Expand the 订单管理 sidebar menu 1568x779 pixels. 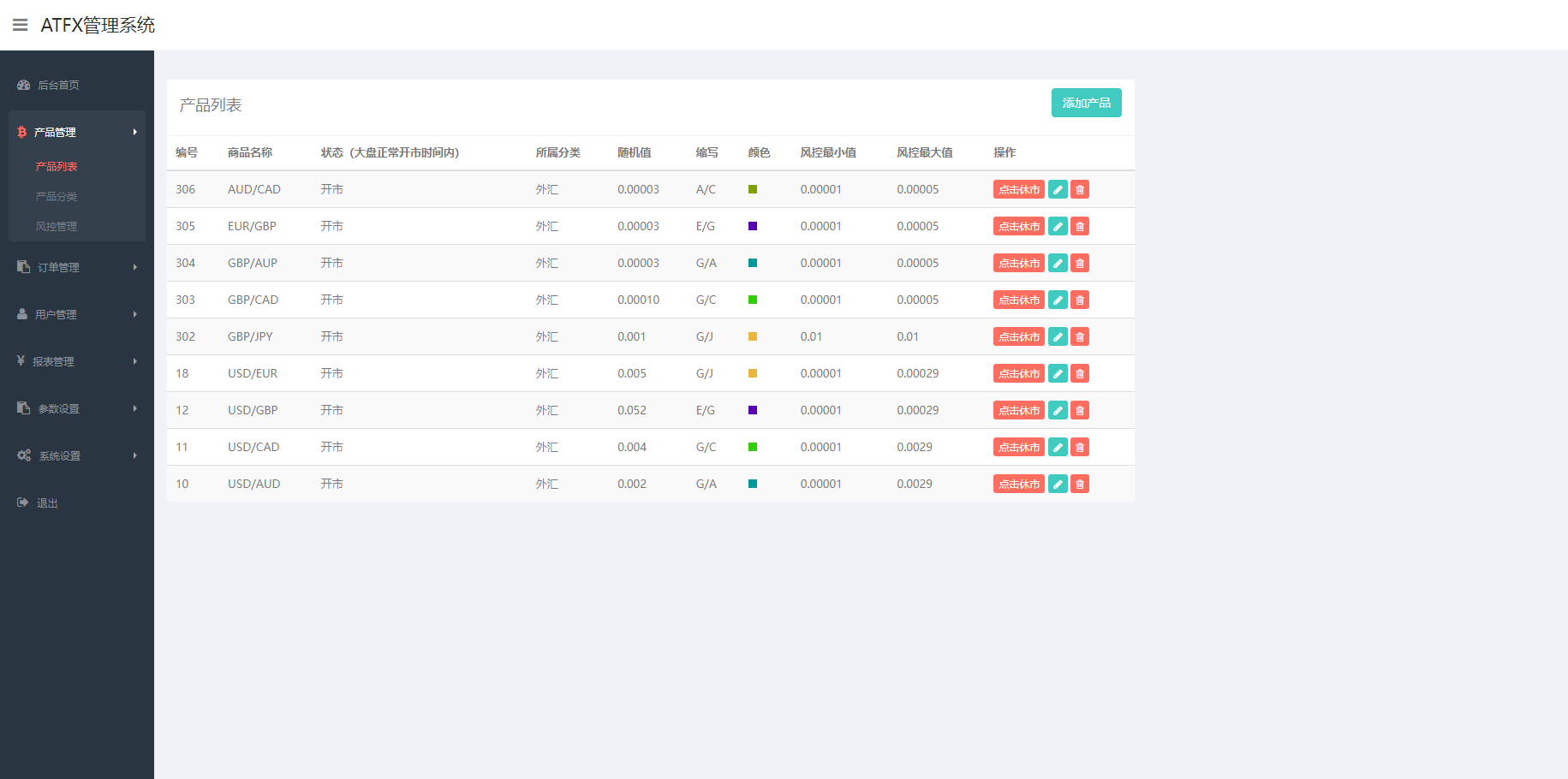(x=77, y=267)
